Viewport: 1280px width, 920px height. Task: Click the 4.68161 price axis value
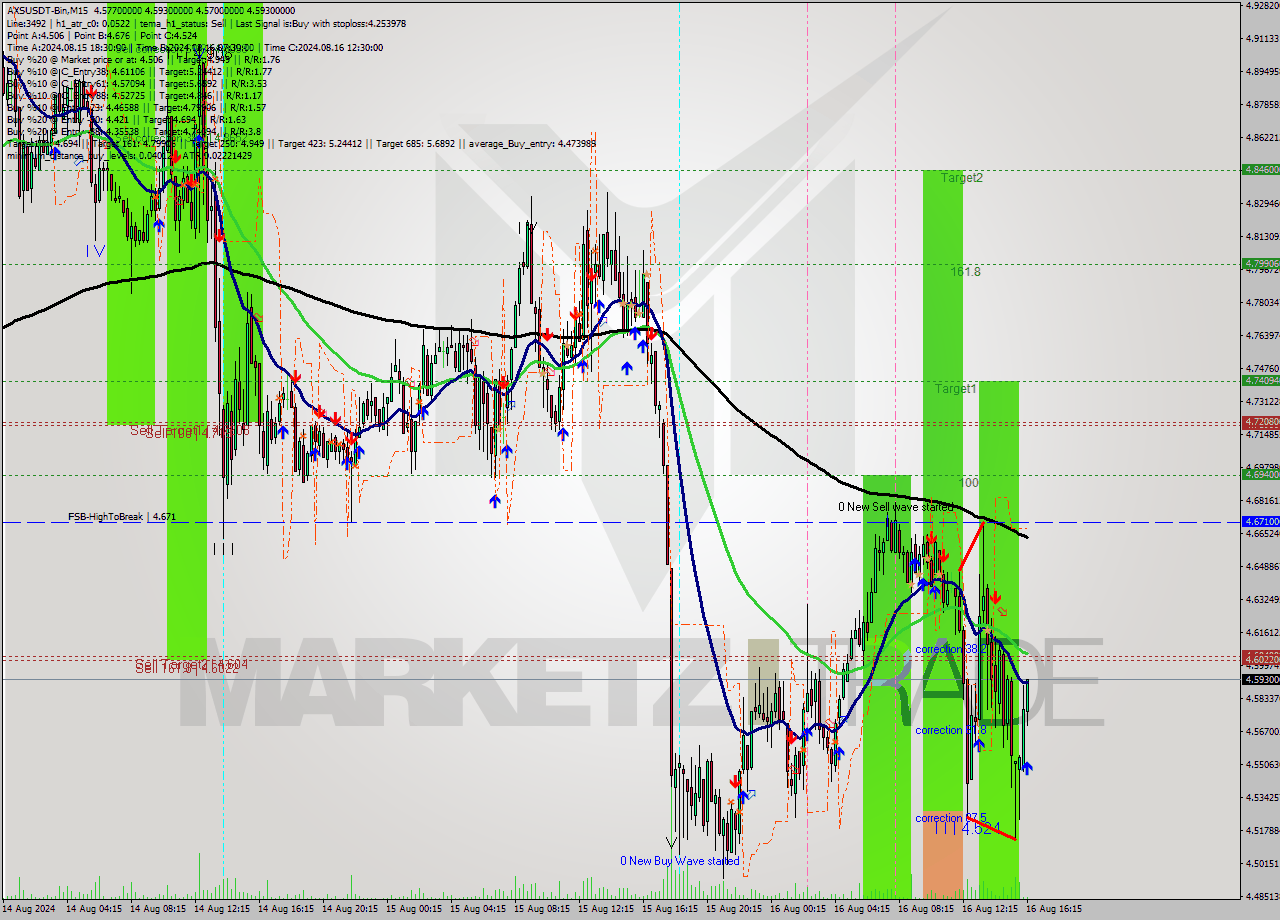[x=1262, y=500]
